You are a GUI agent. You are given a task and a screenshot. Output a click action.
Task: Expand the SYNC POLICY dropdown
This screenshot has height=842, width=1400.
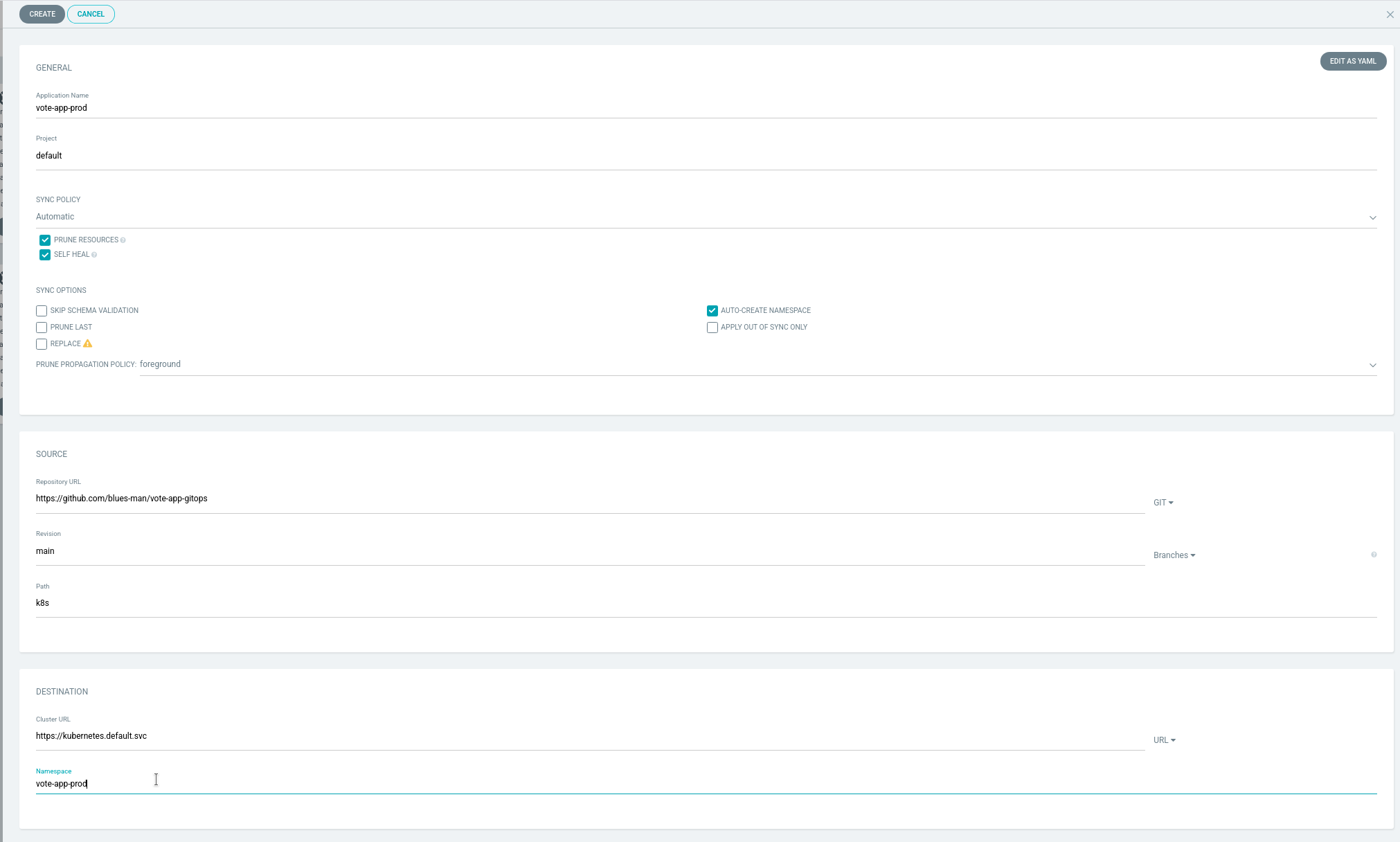pyautogui.click(x=1373, y=217)
